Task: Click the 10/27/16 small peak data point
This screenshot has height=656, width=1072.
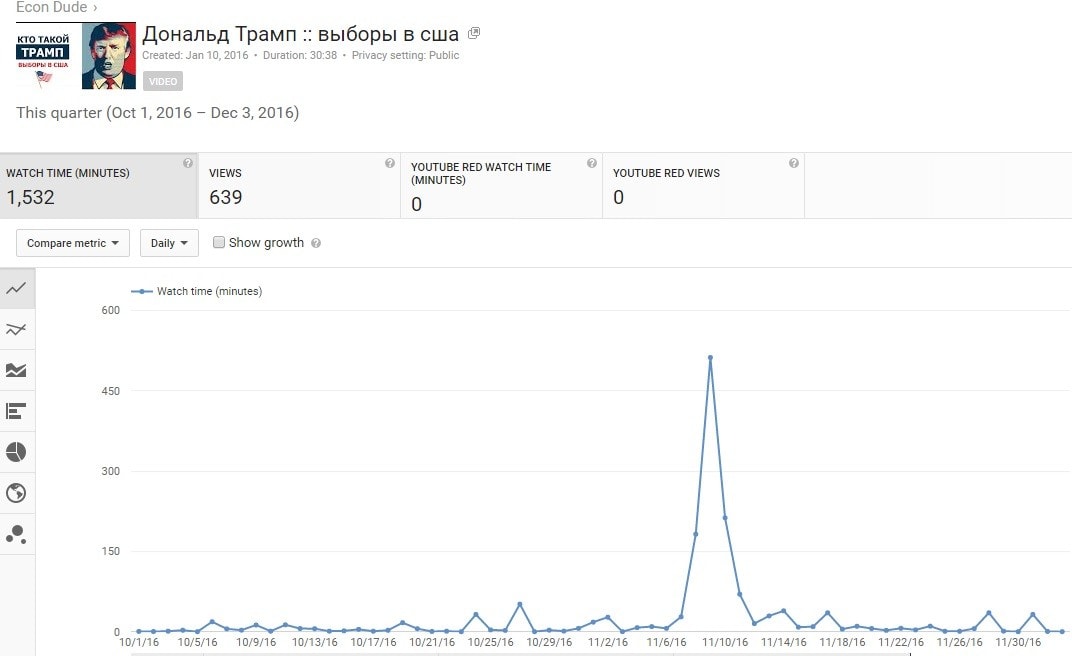Action: (520, 605)
